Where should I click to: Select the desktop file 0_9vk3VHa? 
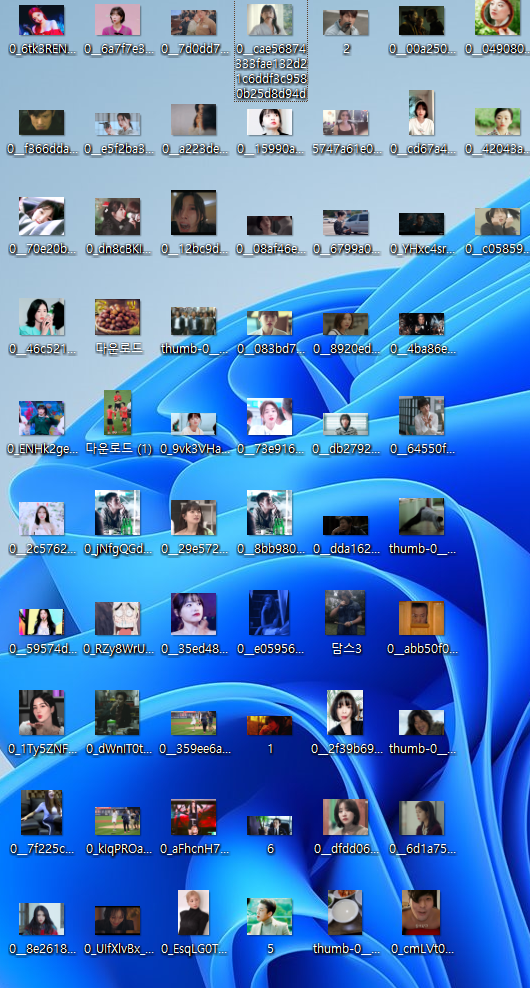point(193,424)
